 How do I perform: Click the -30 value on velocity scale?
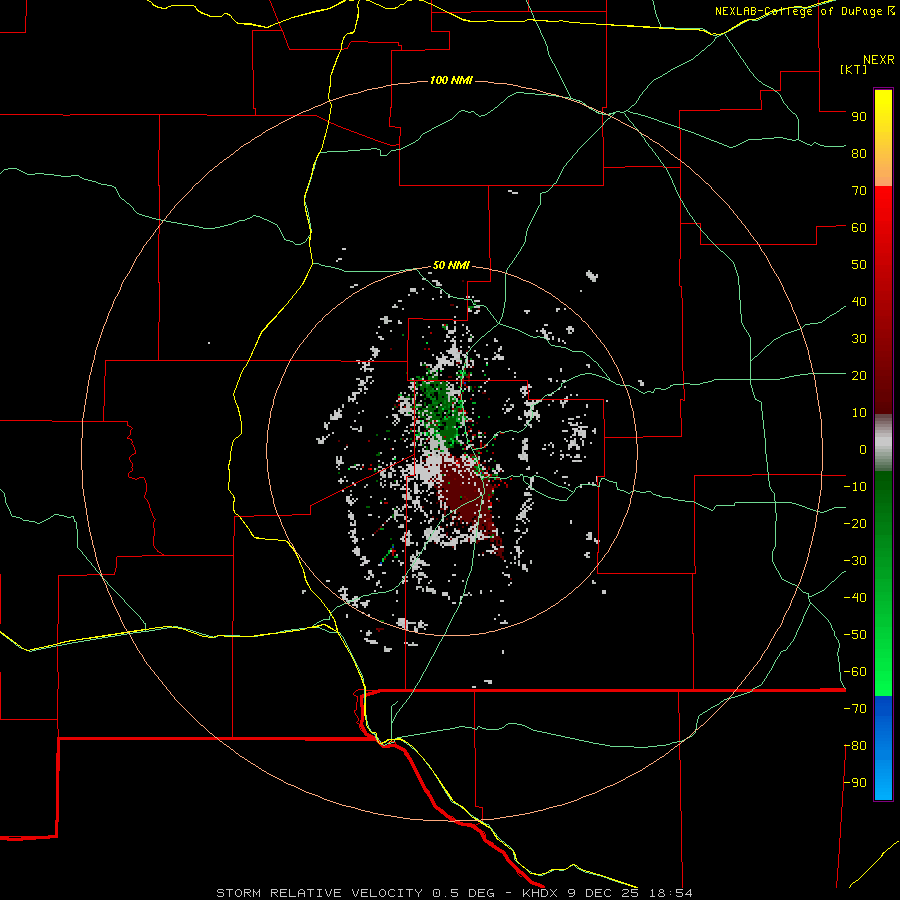(x=855, y=561)
